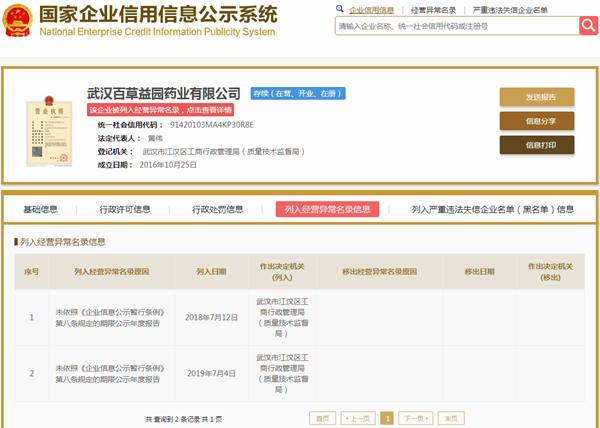Viewport: 600px width, 428px height.
Task: Switch to the 行政许可信息 tab
Action: [125, 209]
